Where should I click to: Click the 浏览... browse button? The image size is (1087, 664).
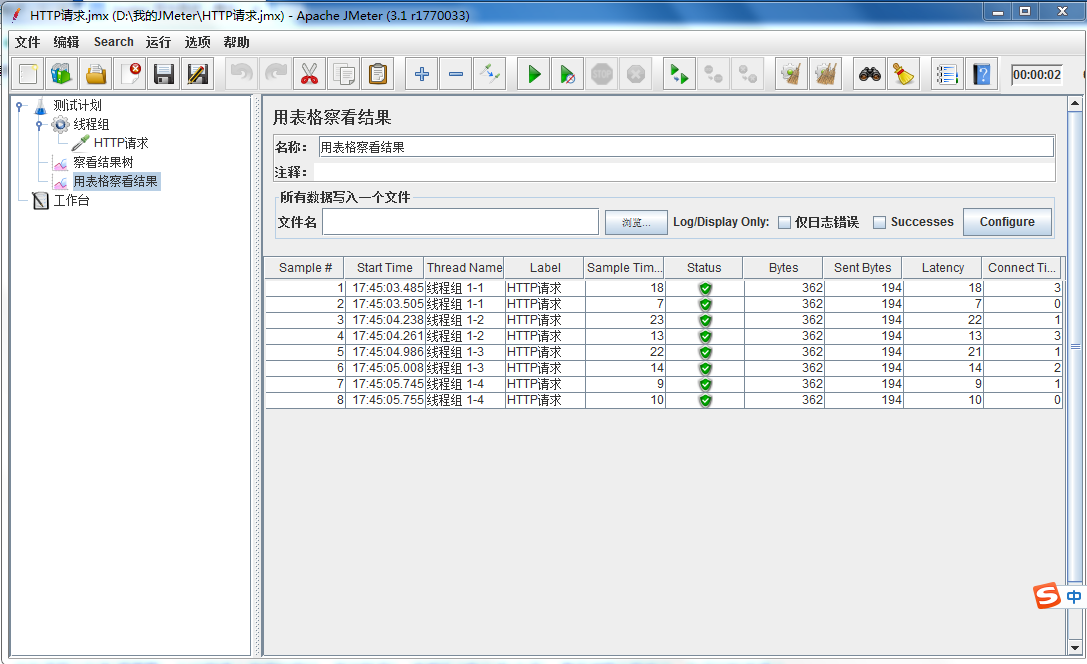click(x=636, y=222)
